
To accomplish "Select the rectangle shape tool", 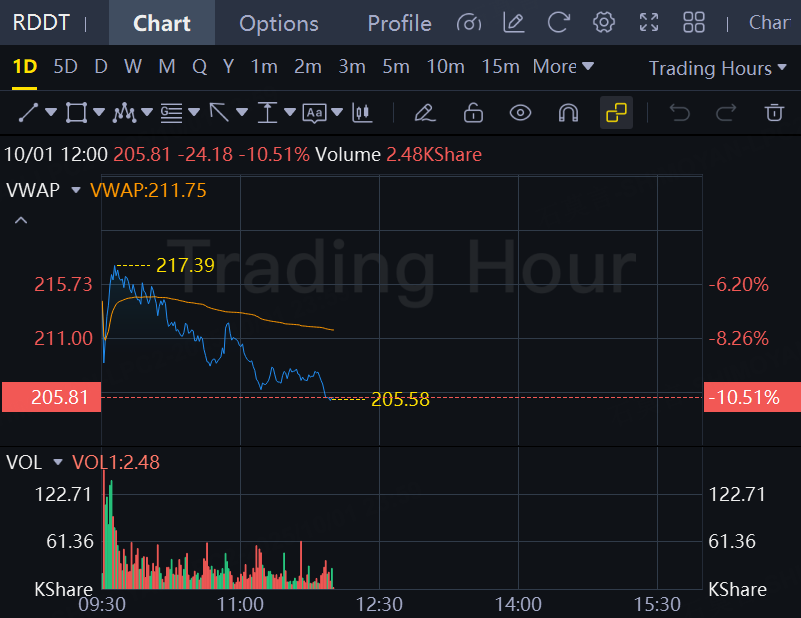I will click(76, 113).
